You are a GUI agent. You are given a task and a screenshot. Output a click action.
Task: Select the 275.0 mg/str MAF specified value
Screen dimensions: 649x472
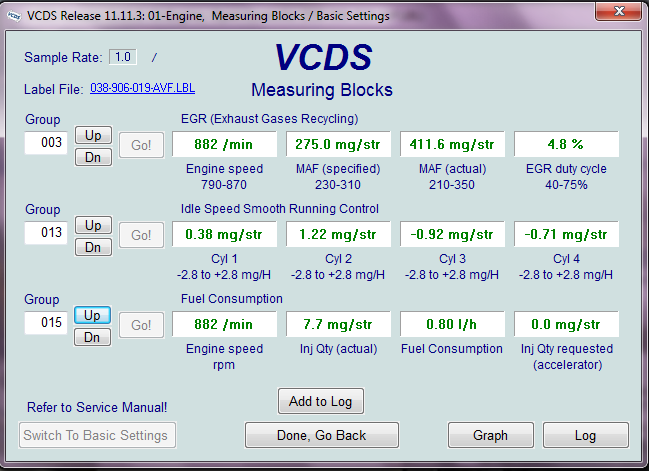click(x=338, y=144)
